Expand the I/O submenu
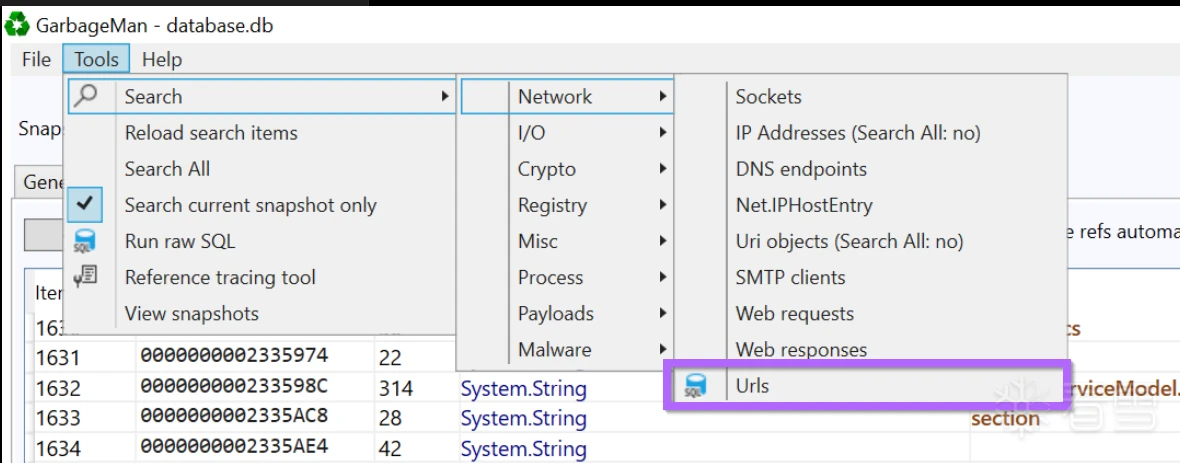Image resolution: width=1180 pixels, height=463 pixels. click(565, 133)
